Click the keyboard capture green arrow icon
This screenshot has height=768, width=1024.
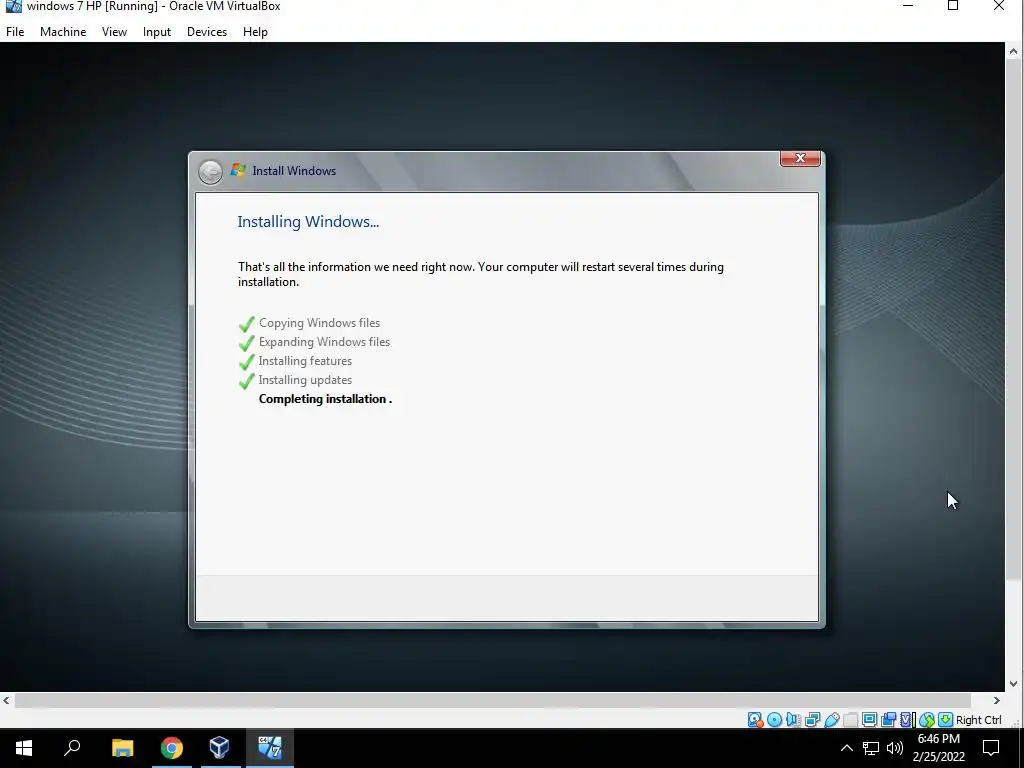945,720
